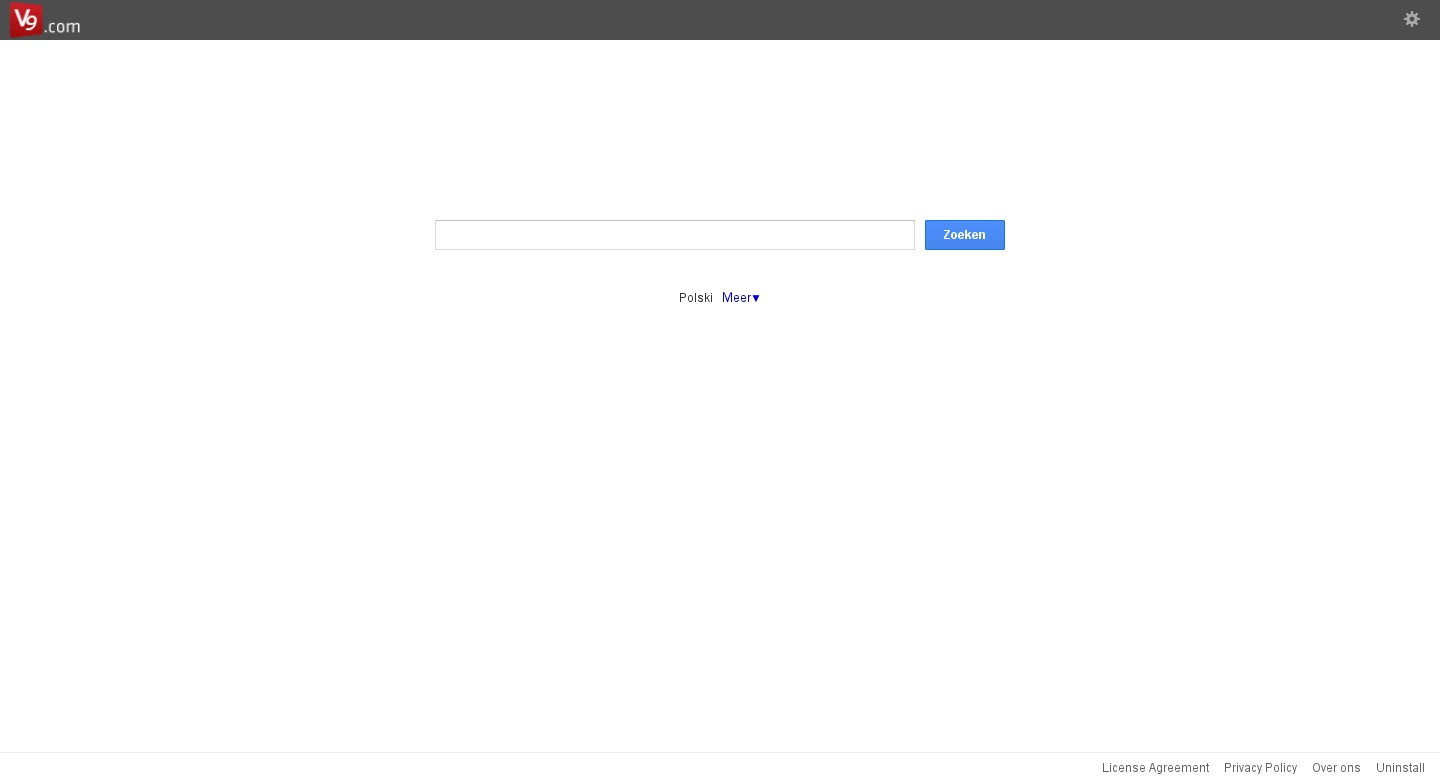1440x783 pixels.
Task: Click the red V9 logo icon
Action: tap(26, 20)
